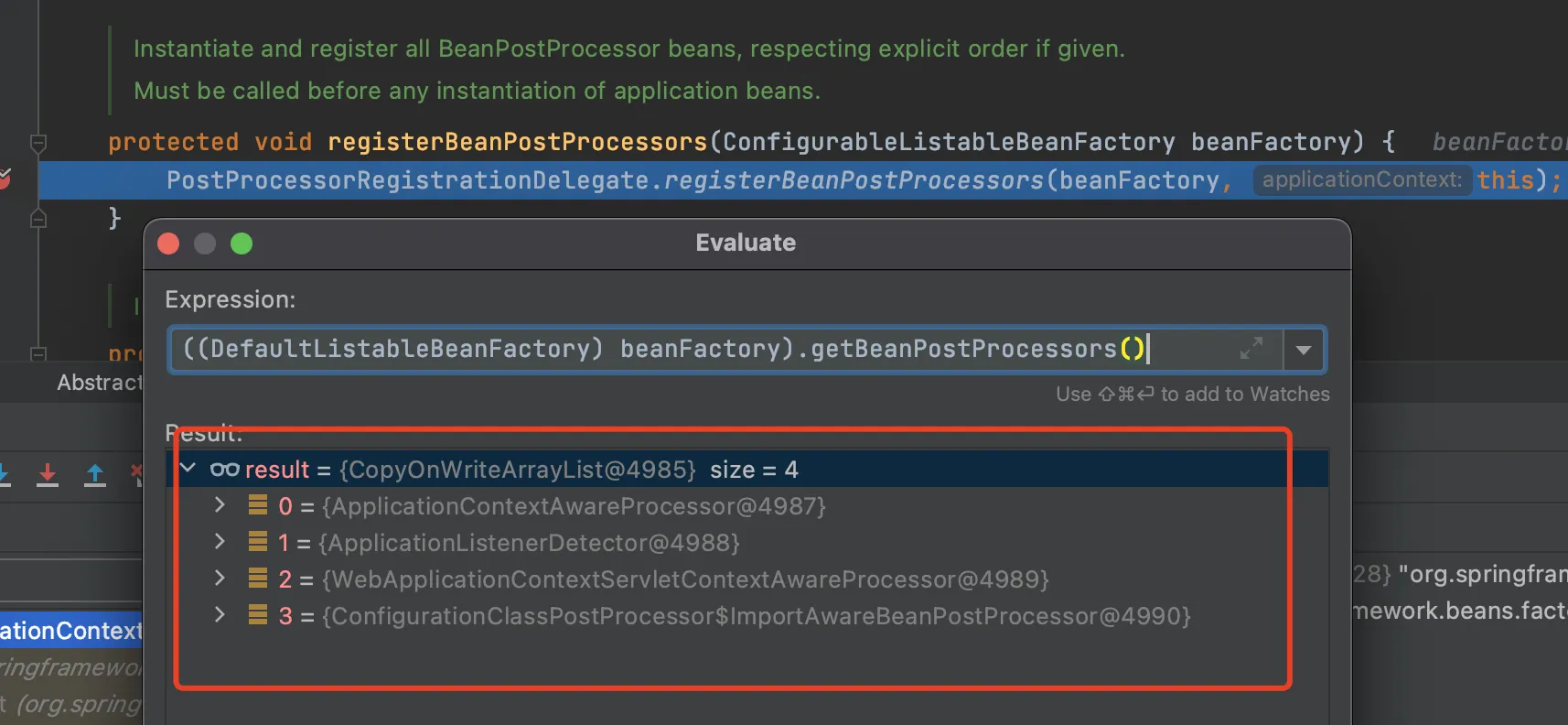Image resolution: width=1568 pixels, height=725 pixels.
Task: Collapse the result CopyOnWriteArrayList node
Action: [188, 469]
